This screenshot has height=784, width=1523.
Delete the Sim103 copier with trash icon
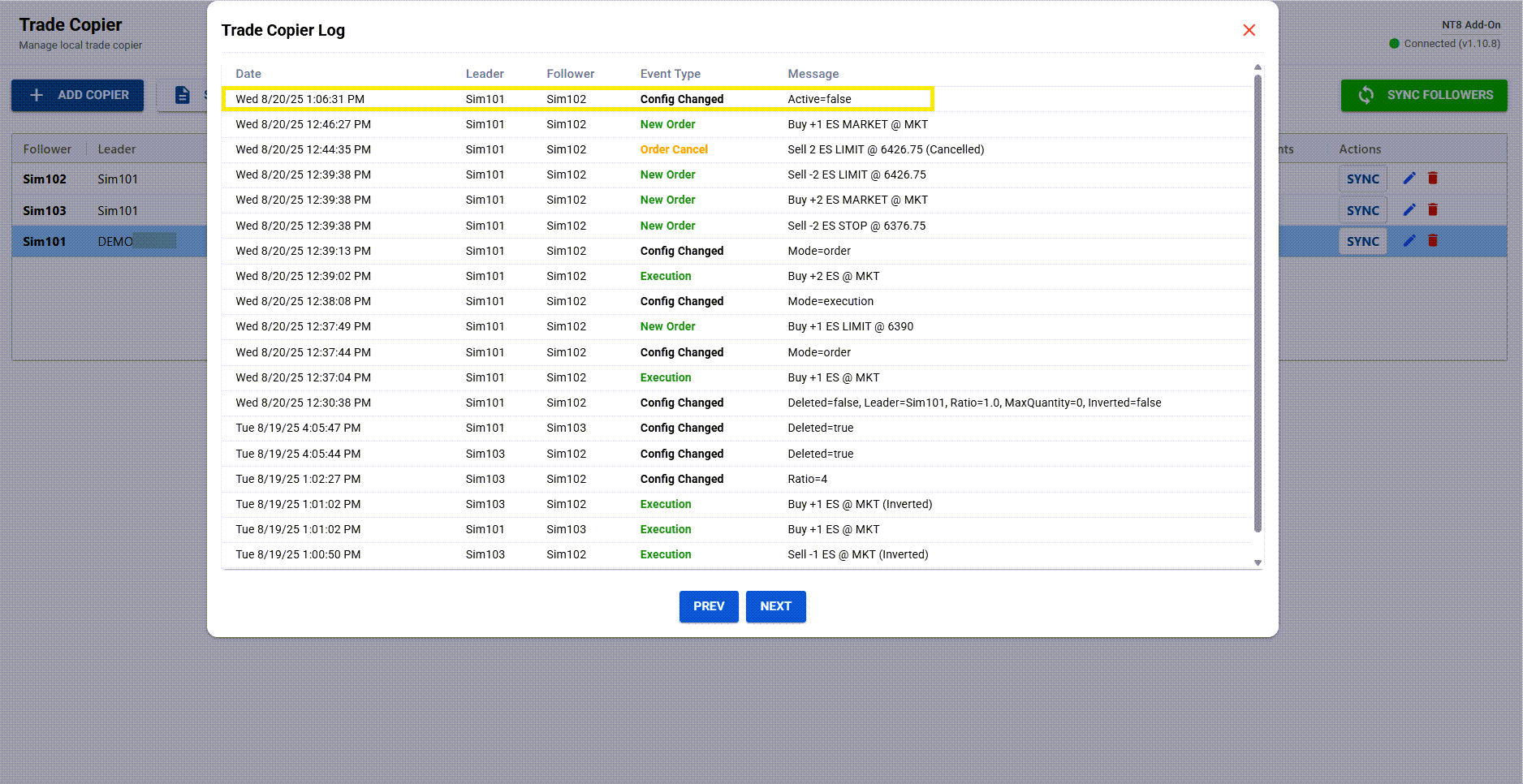pos(1433,209)
